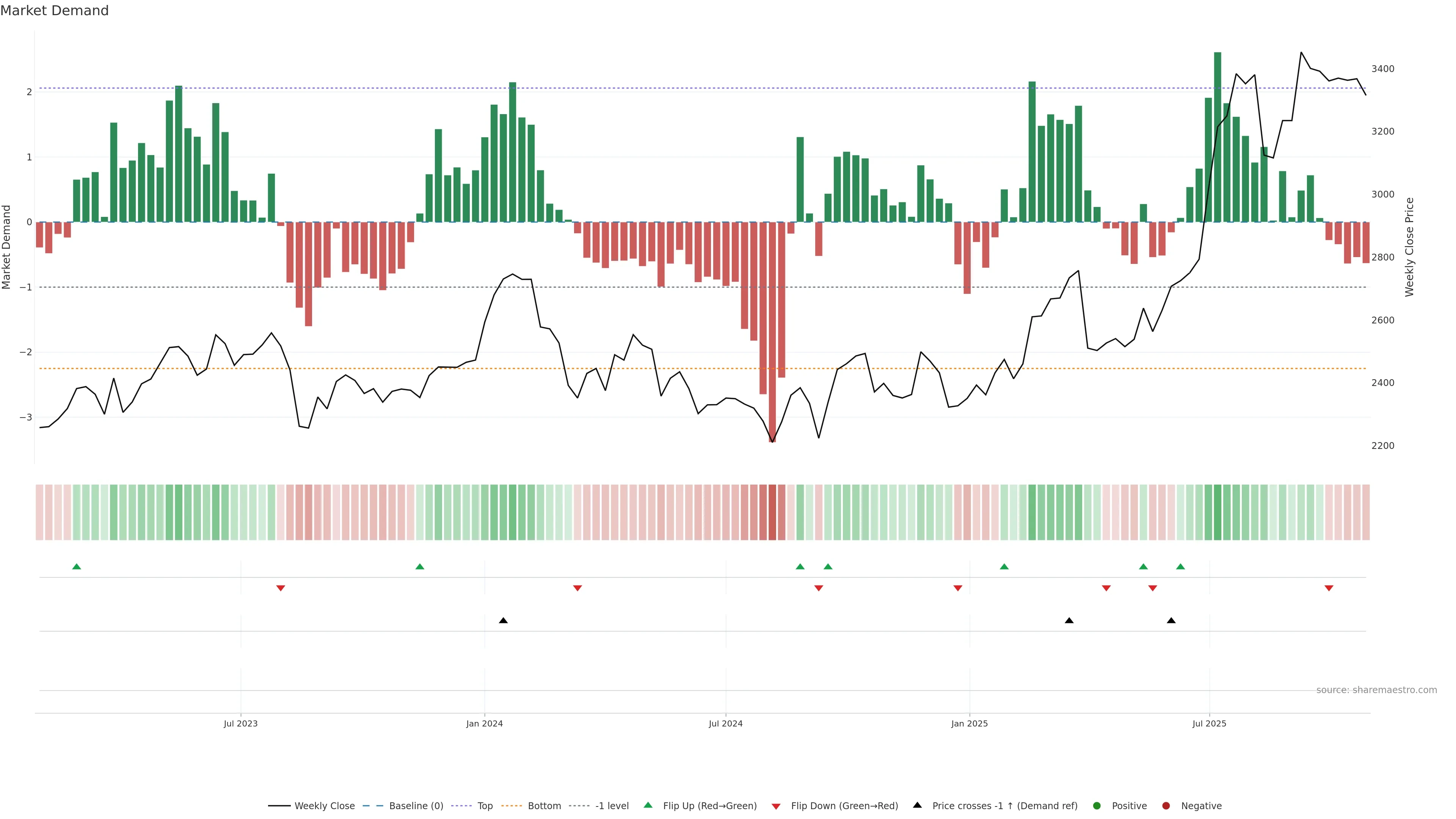Click the -1 level legend entry

(612, 806)
